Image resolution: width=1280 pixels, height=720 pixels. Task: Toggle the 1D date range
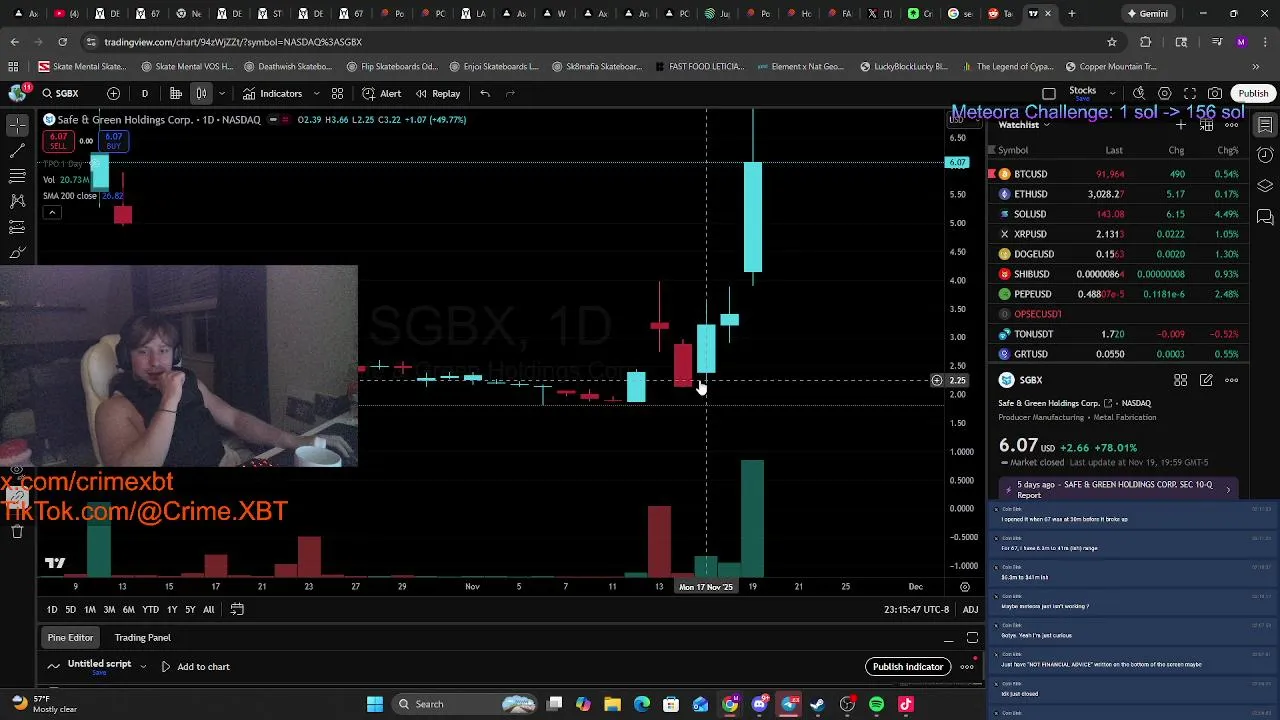click(x=52, y=609)
